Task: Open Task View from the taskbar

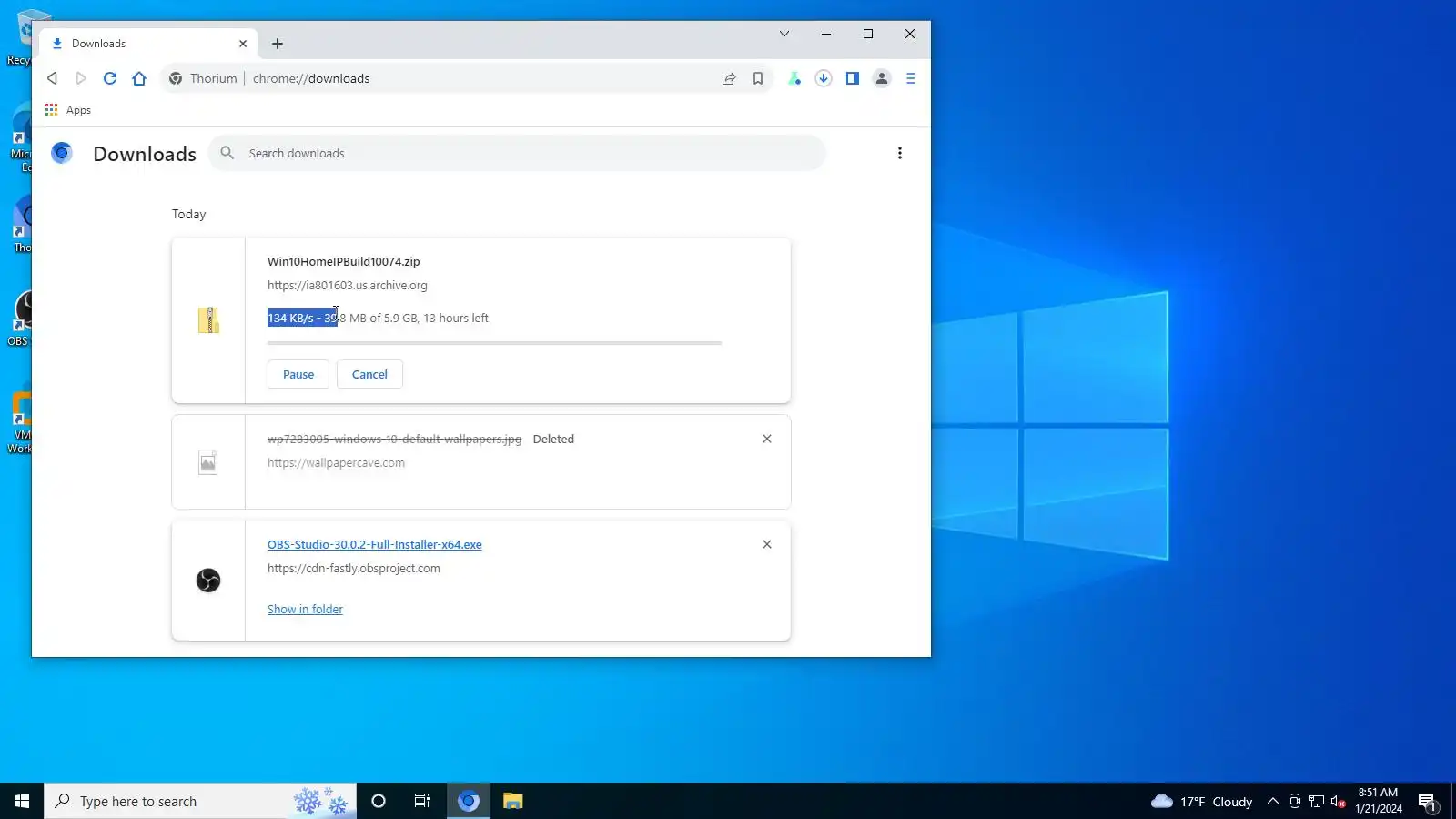Action: [x=422, y=801]
